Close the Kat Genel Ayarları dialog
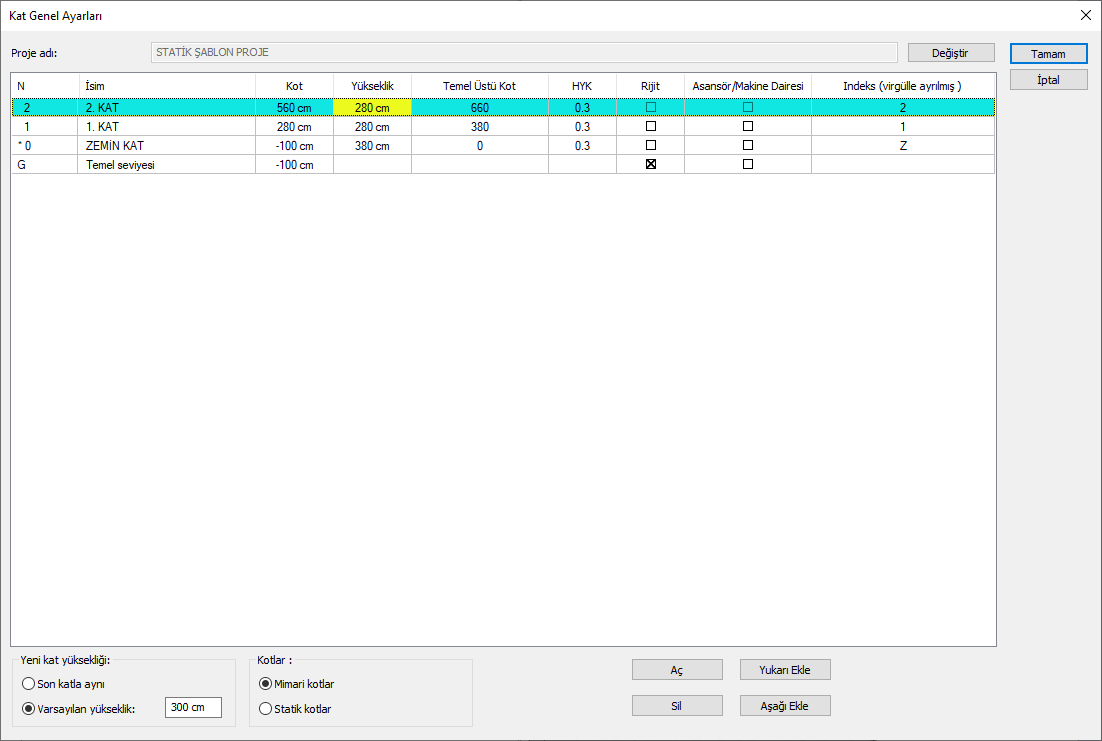 (x=1085, y=15)
